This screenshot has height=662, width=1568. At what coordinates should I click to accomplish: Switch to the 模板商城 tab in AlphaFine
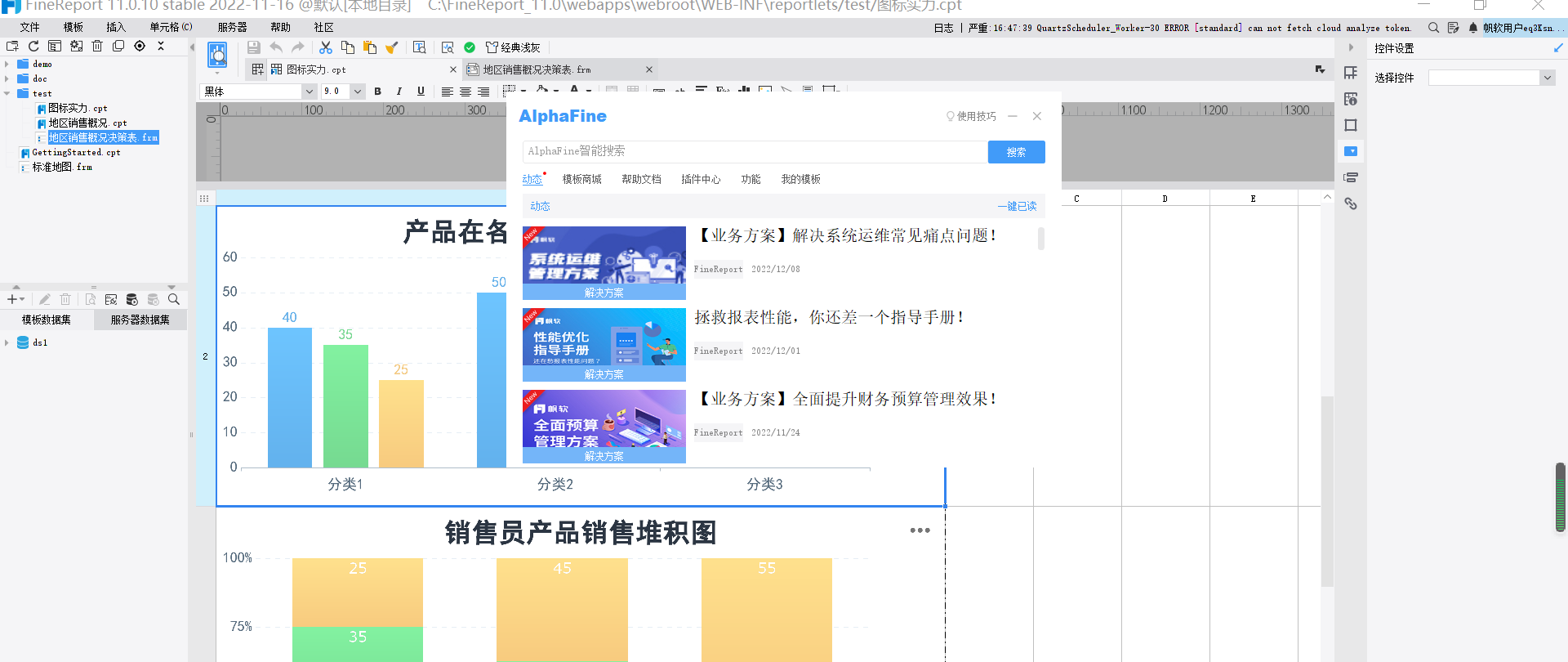click(x=581, y=179)
